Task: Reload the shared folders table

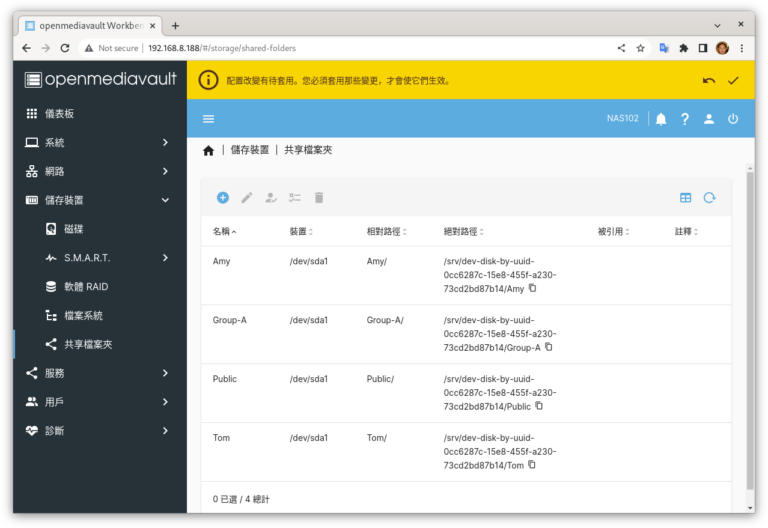Action: [709, 198]
